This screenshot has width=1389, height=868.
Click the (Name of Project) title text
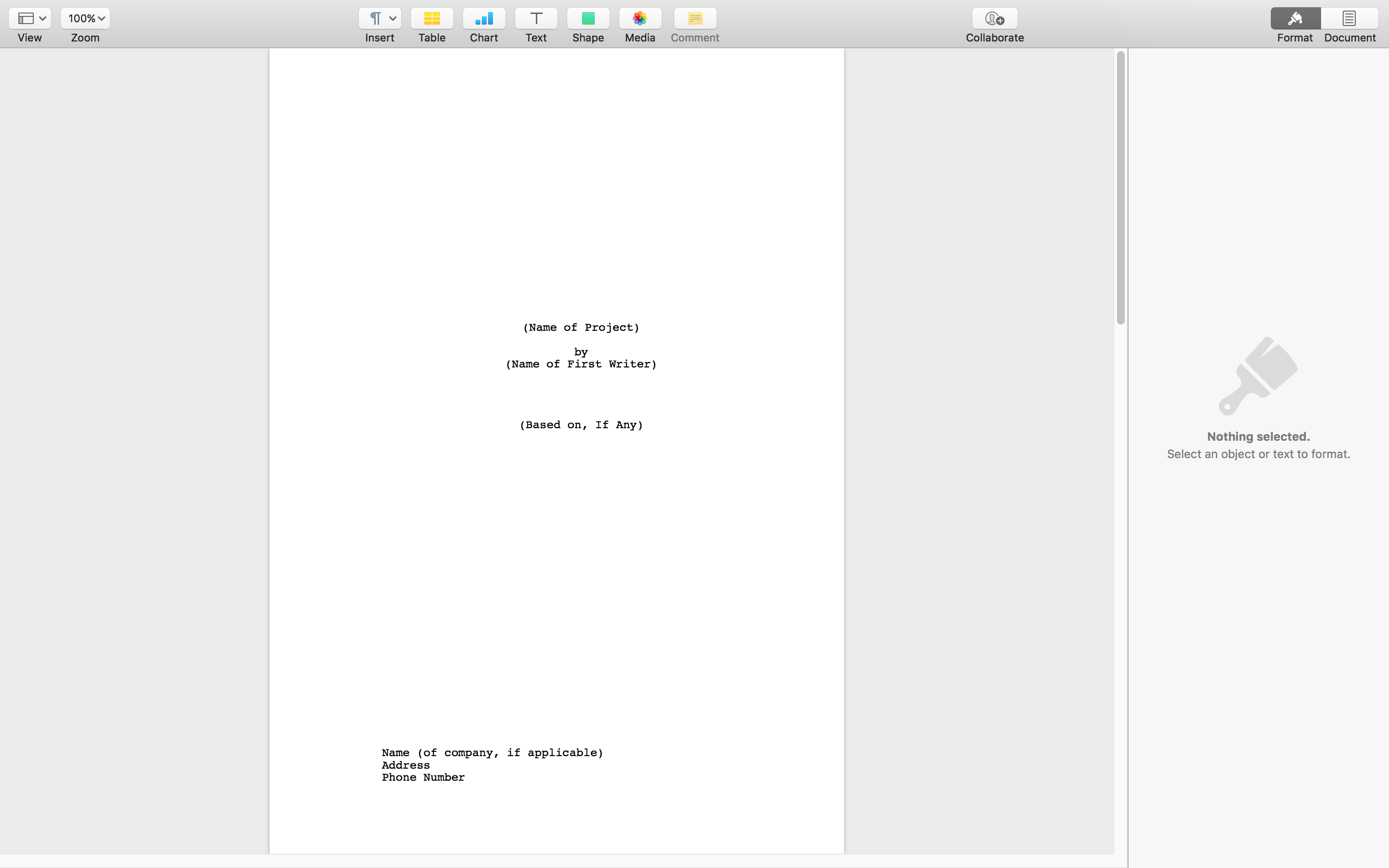coord(580,327)
